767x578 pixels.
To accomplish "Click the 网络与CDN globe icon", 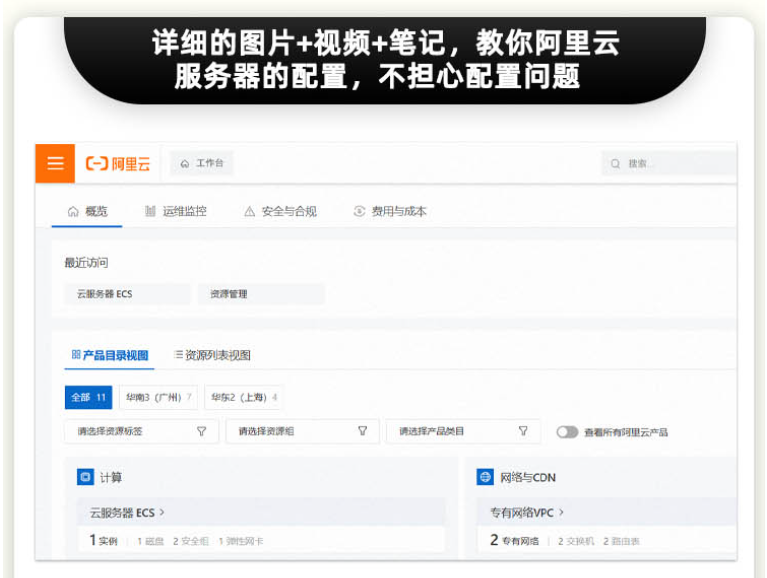I will pyautogui.click(x=485, y=477).
